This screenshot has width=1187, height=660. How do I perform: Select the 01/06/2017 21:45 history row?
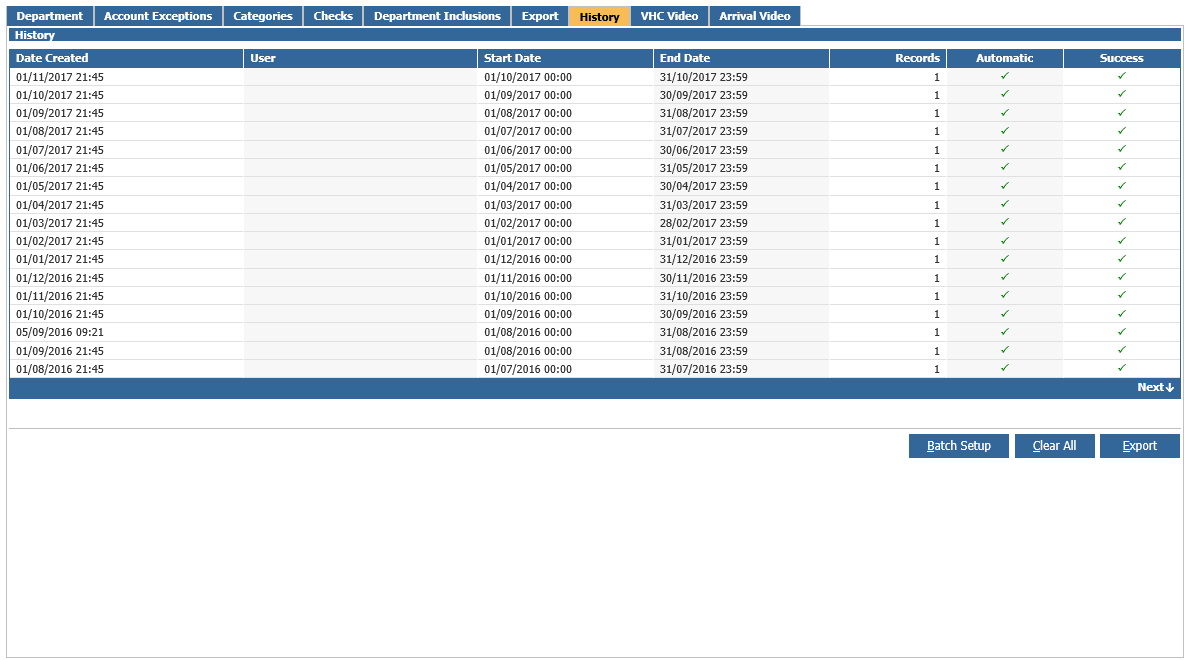point(60,168)
